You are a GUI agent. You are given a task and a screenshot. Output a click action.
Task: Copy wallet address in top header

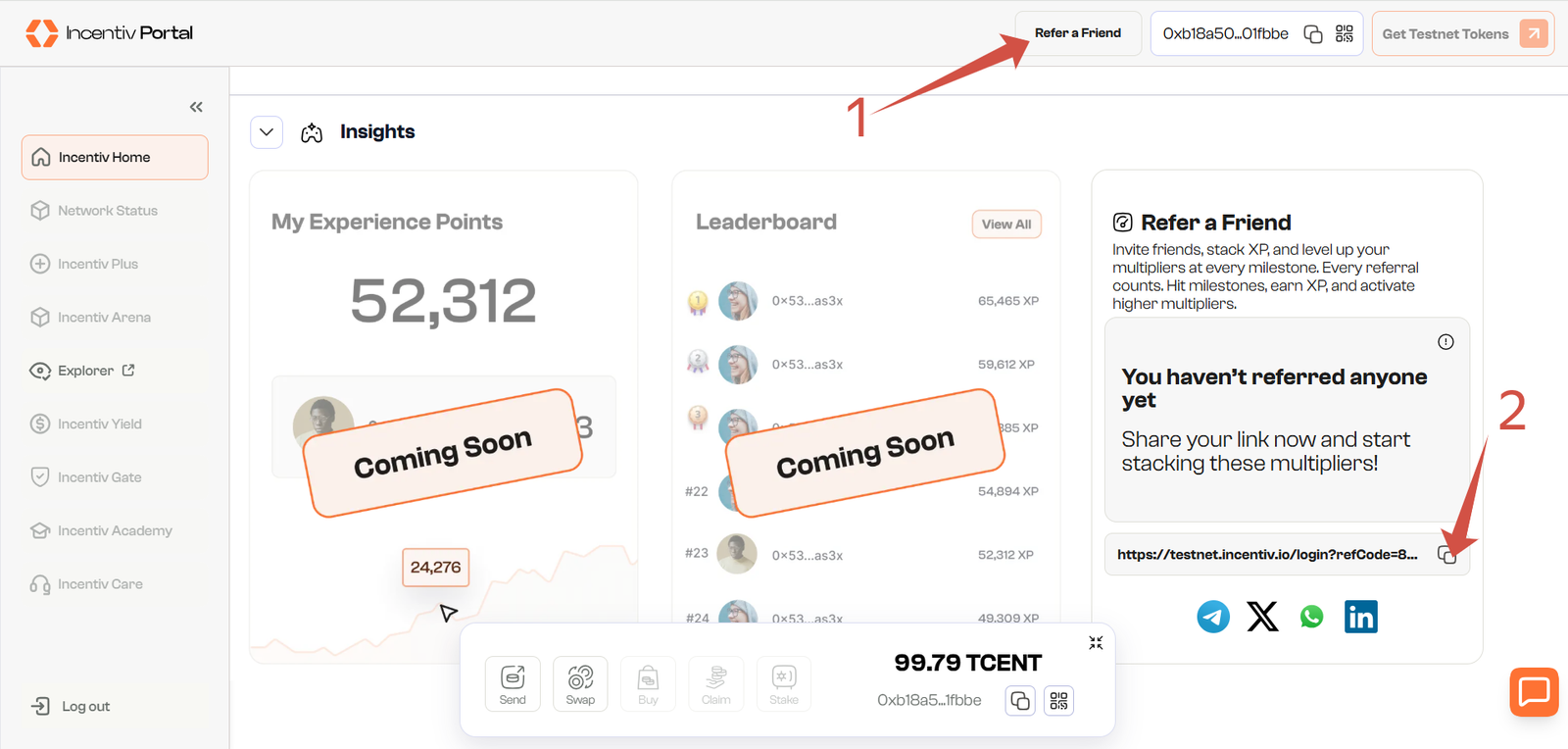1313,34
